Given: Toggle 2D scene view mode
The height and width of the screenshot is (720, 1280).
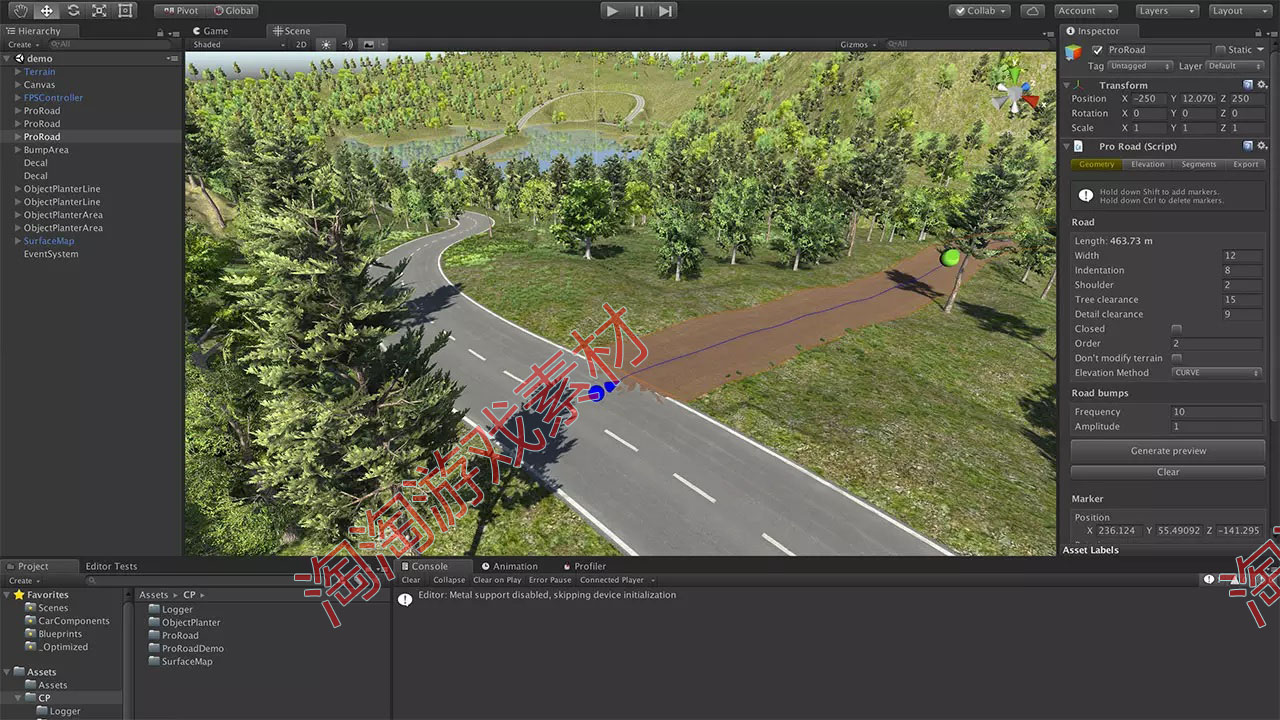Looking at the screenshot, I should point(301,44).
